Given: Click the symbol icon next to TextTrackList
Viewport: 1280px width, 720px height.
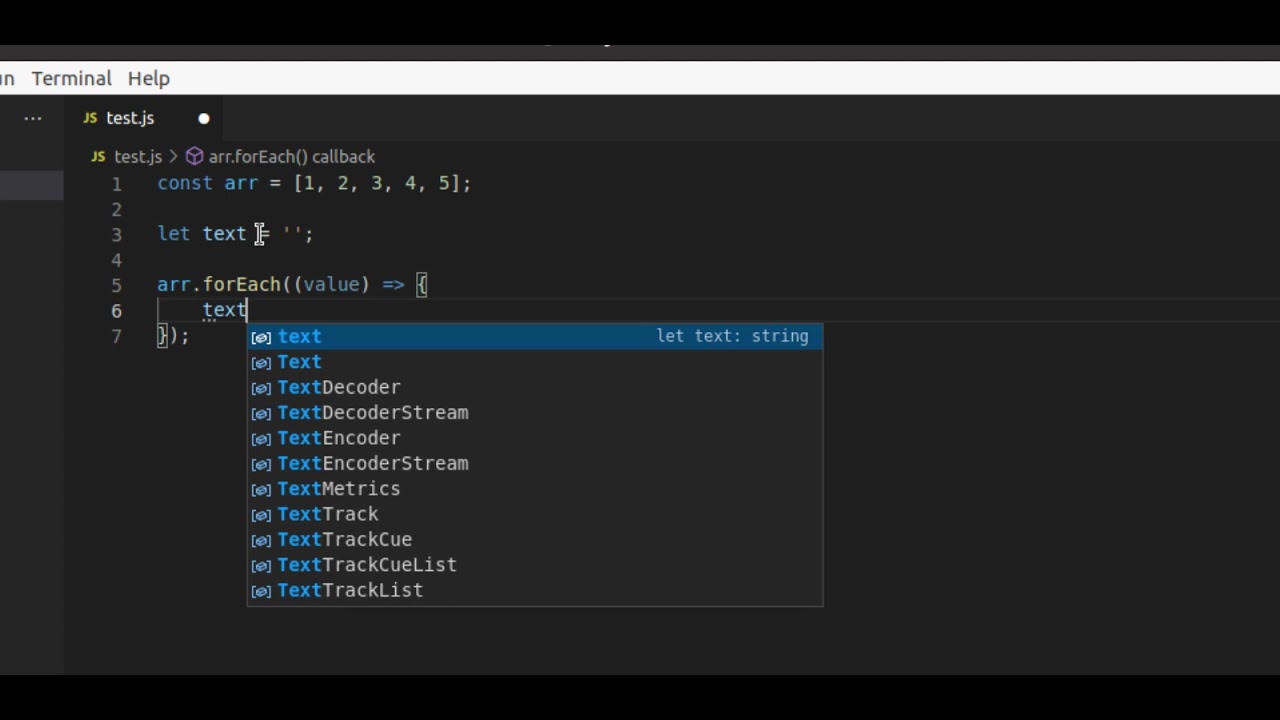Looking at the screenshot, I should 261,591.
